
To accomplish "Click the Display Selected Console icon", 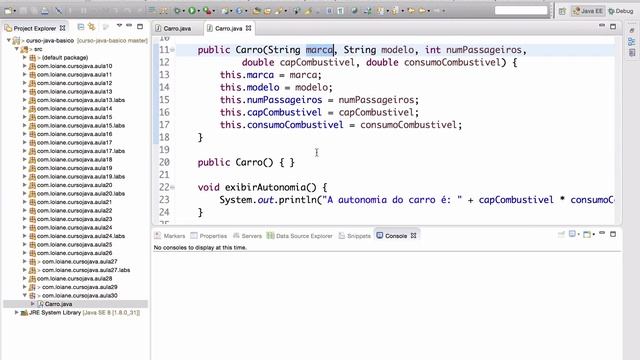I will tap(573, 234).
